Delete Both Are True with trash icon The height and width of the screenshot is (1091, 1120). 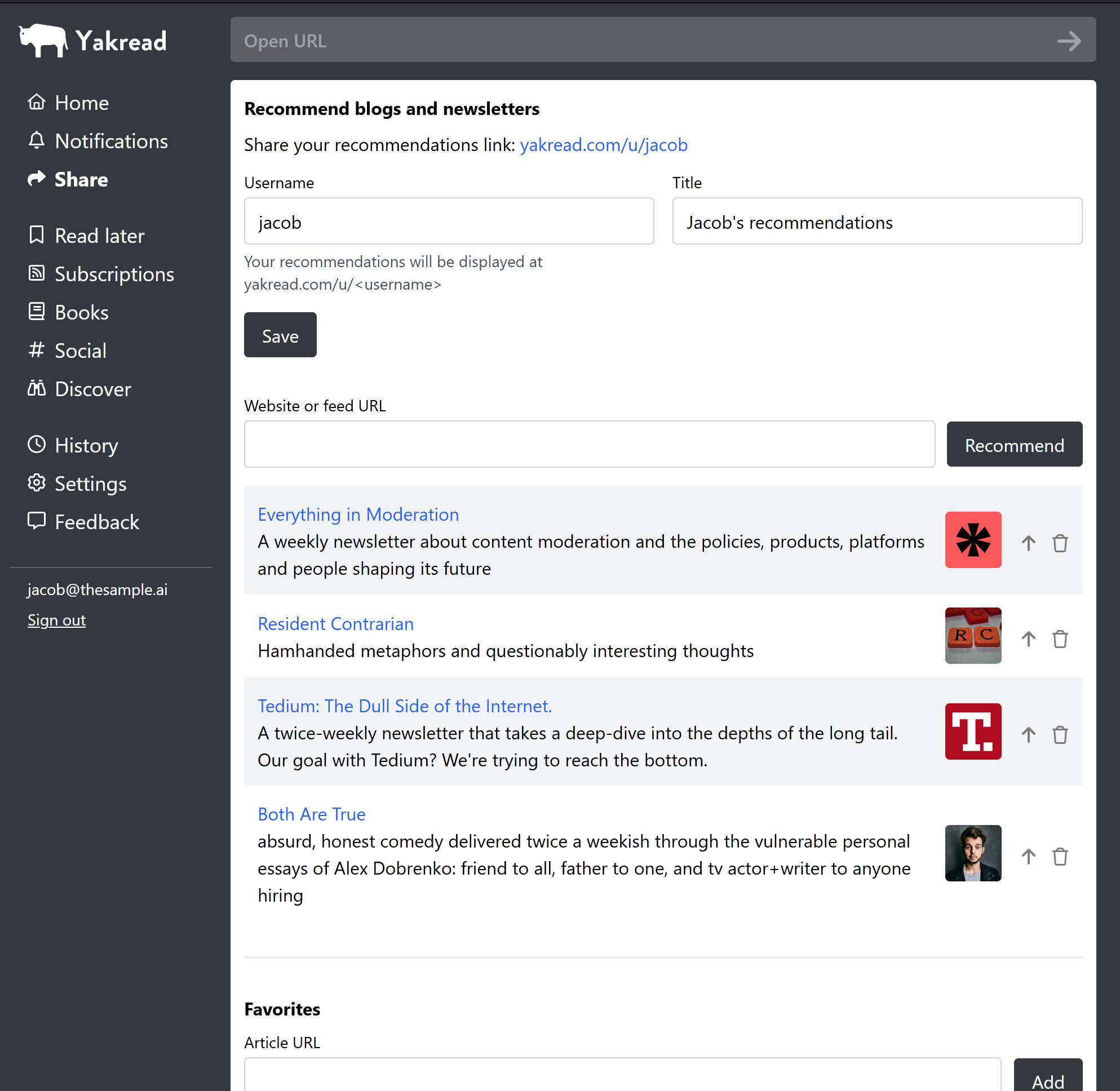pyautogui.click(x=1060, y=856)
